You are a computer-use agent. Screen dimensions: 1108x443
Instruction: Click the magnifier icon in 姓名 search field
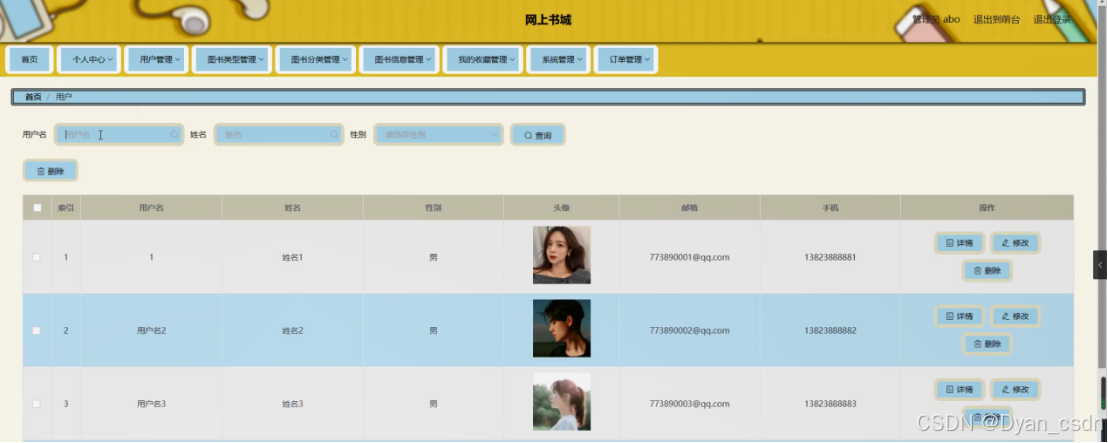(334, 134)
